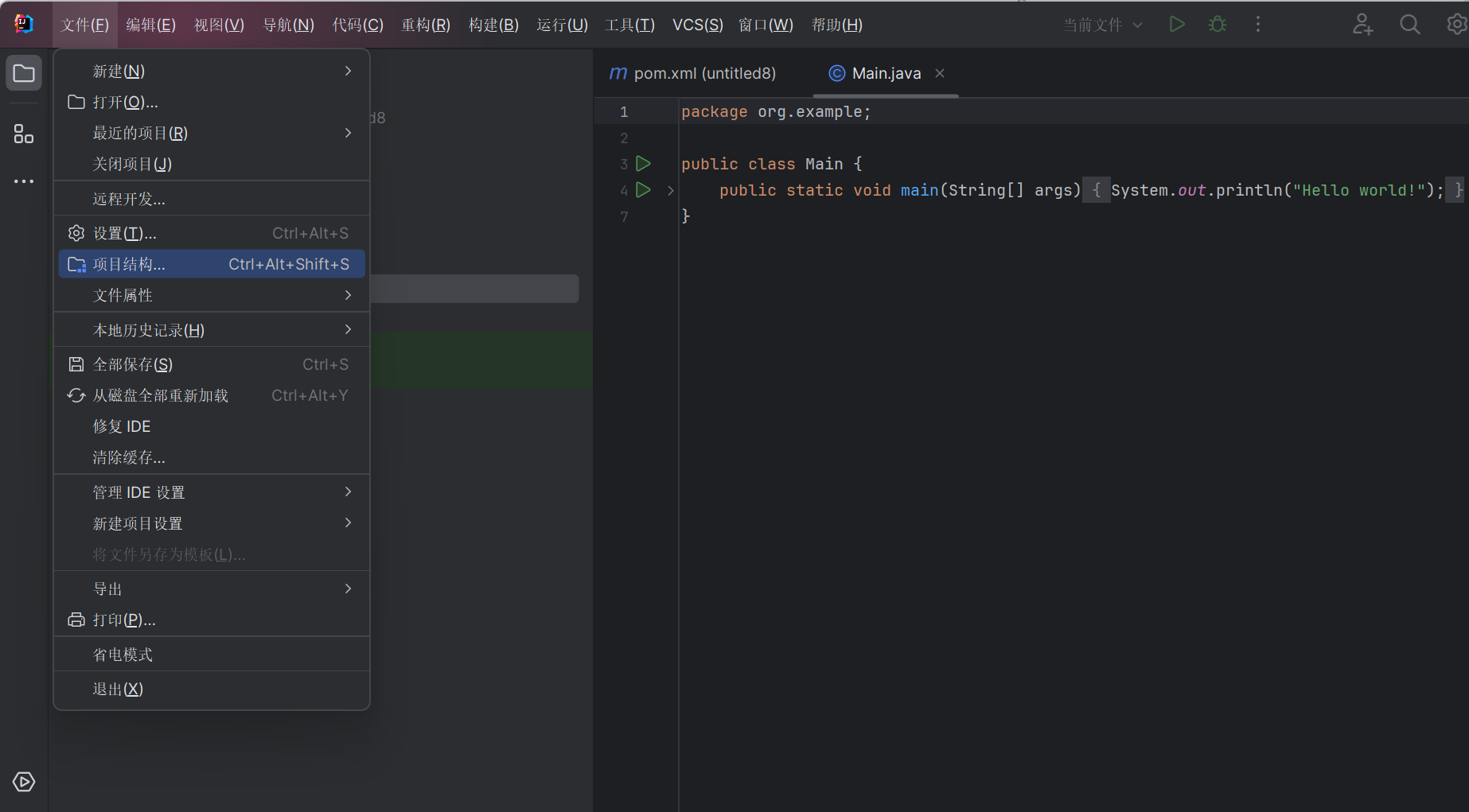Expand the 本地历史记录(H) submenu
1469x812 pixels.
[x=212, y=330]
